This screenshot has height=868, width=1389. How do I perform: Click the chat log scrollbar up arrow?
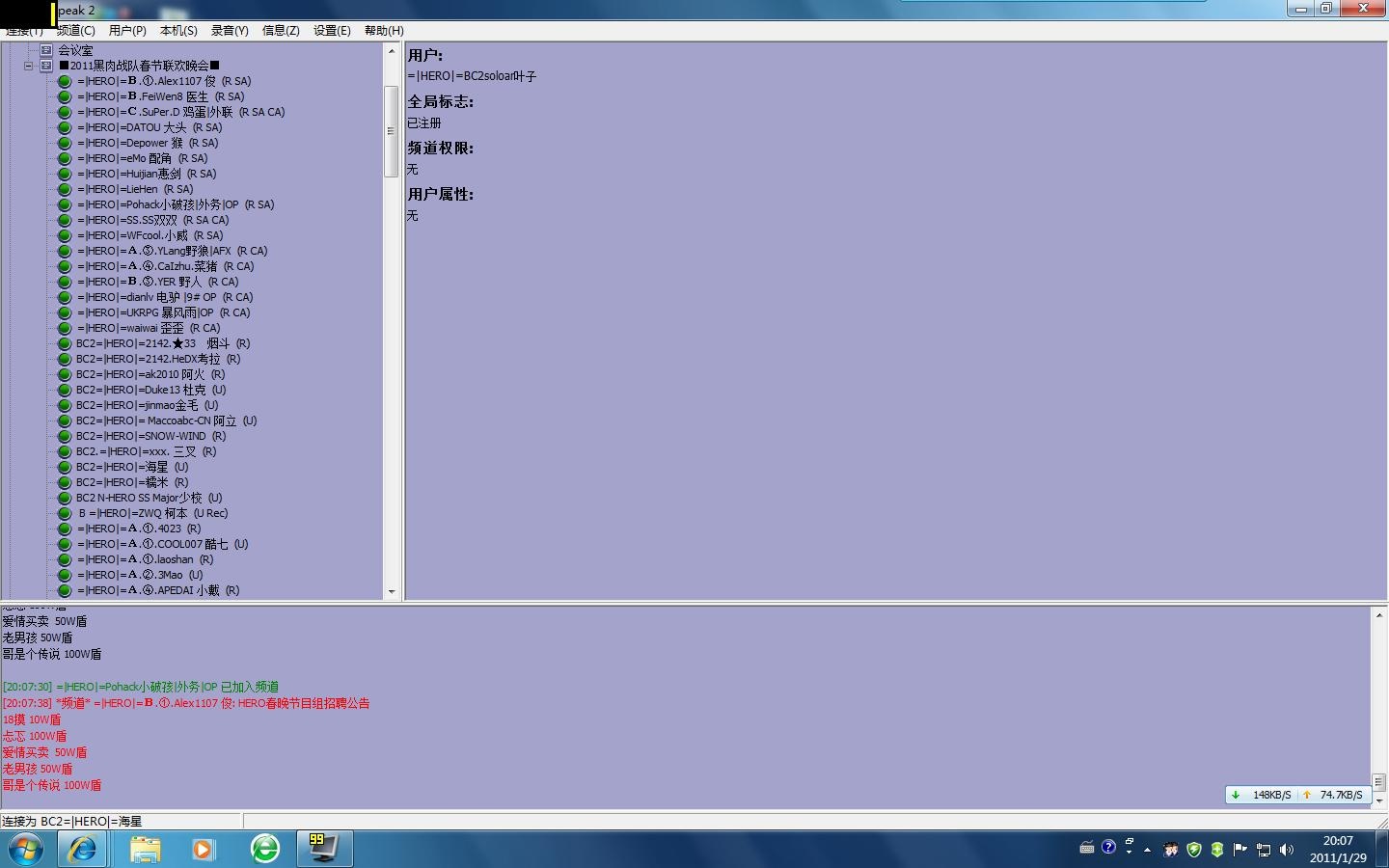pyautogui.click(x=1378, y=614)
